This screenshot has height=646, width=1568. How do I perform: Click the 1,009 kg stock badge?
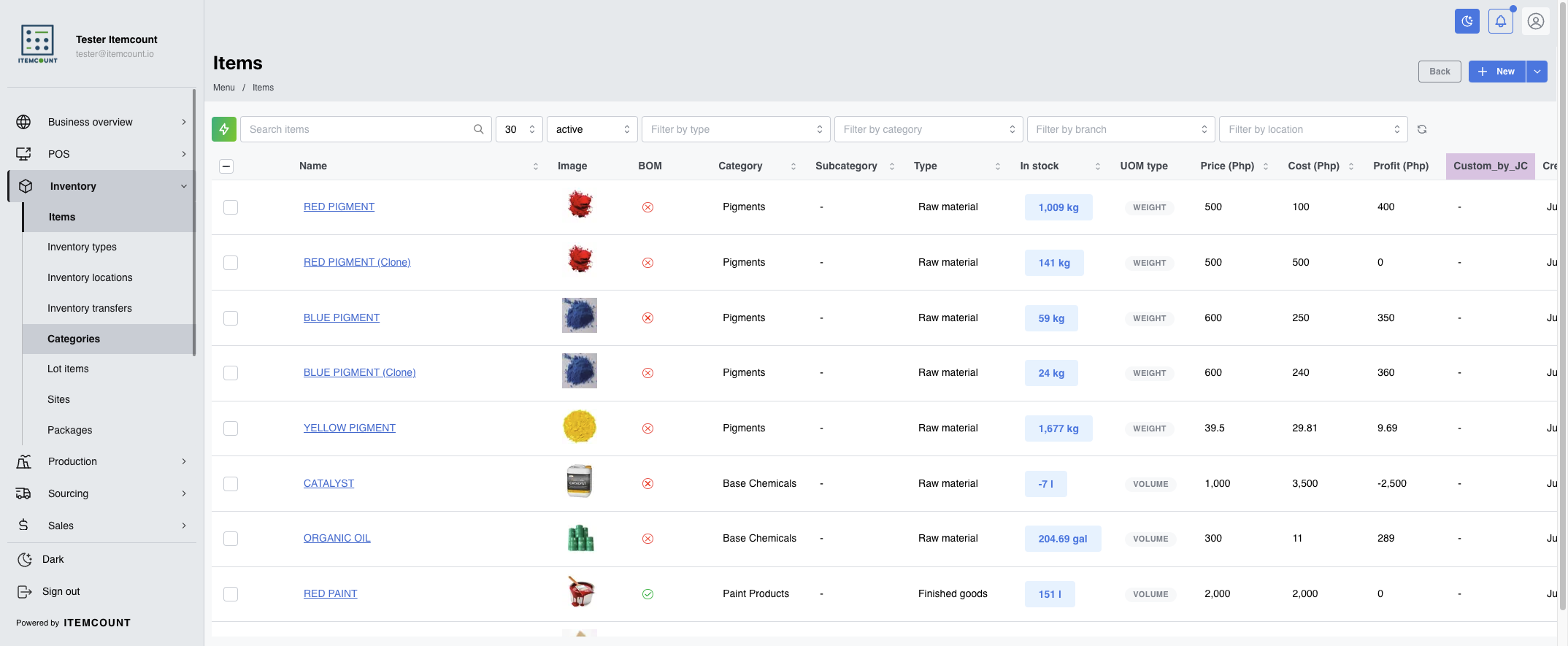(1058, 207)
